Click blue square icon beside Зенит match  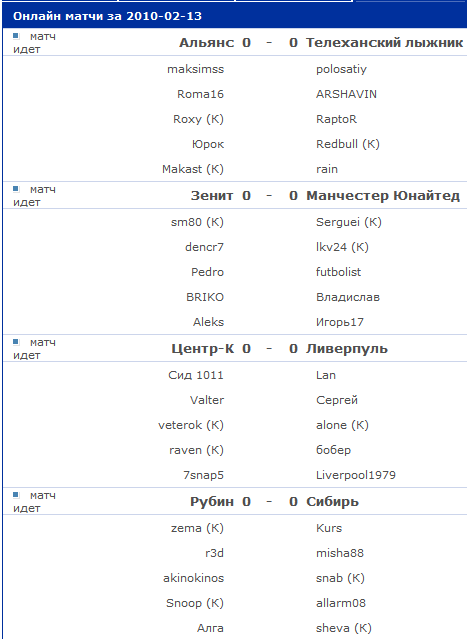[16, 189]
